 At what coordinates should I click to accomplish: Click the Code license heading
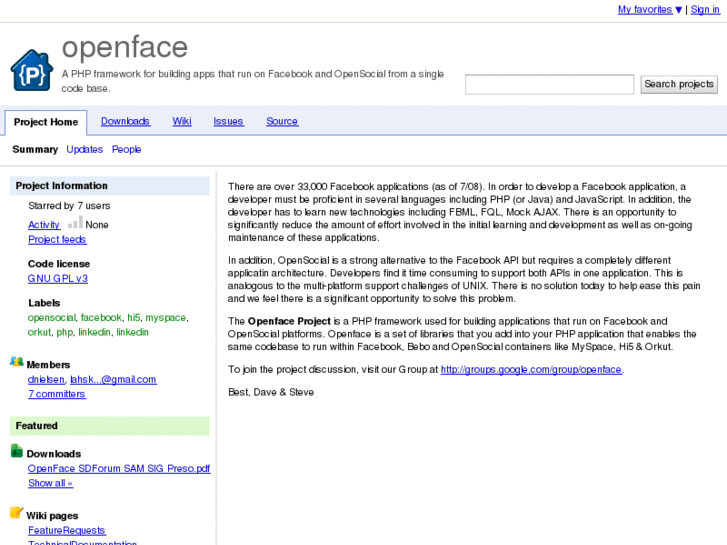click(x=59, y=264)
